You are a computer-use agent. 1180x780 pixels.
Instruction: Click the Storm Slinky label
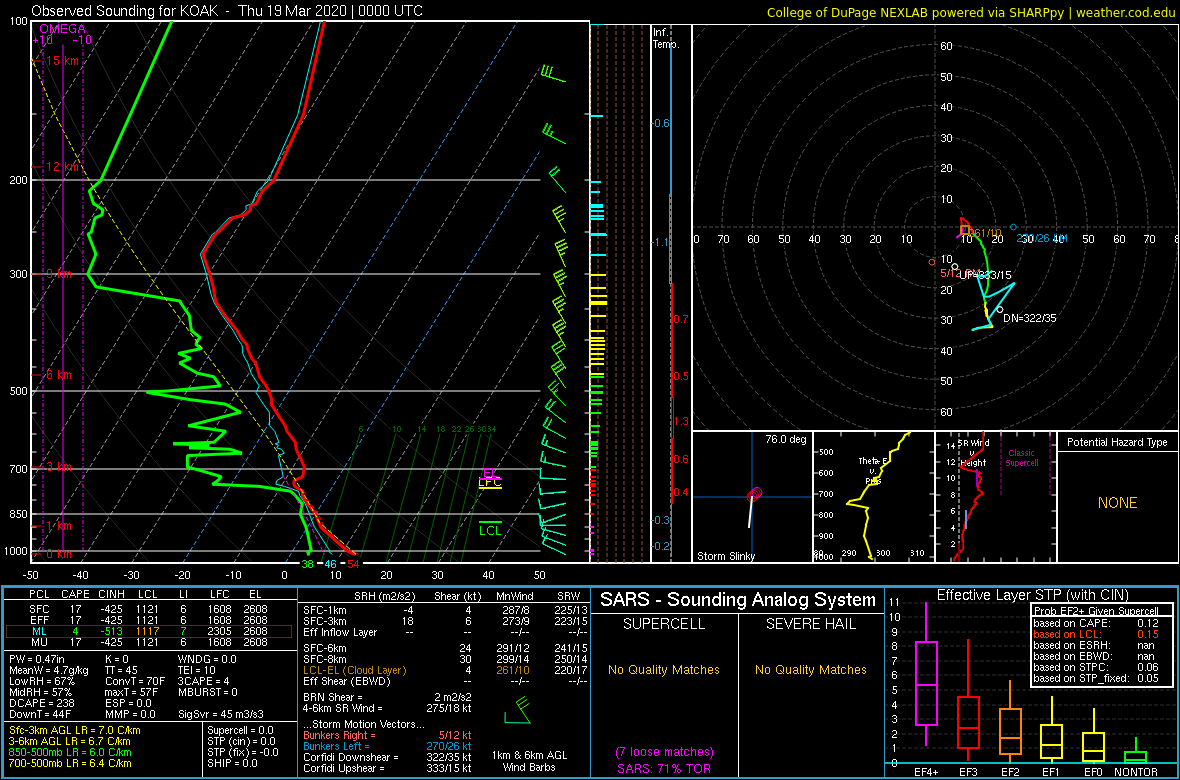726,556
